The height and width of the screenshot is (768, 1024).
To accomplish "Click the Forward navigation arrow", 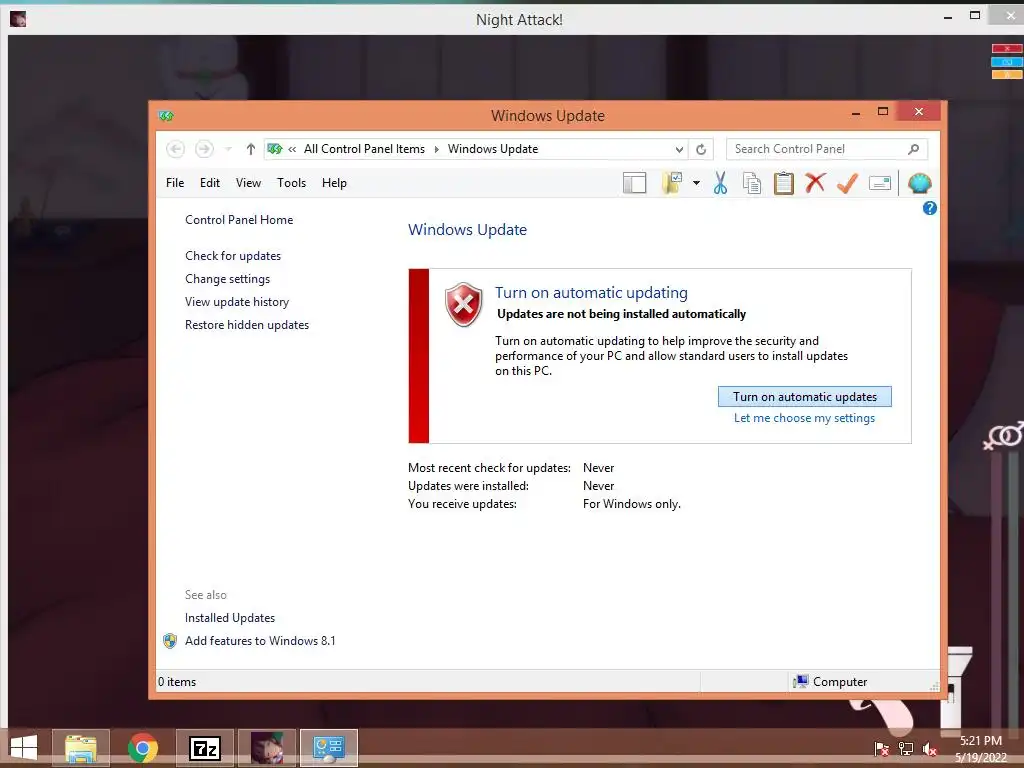I will [204, 149].
